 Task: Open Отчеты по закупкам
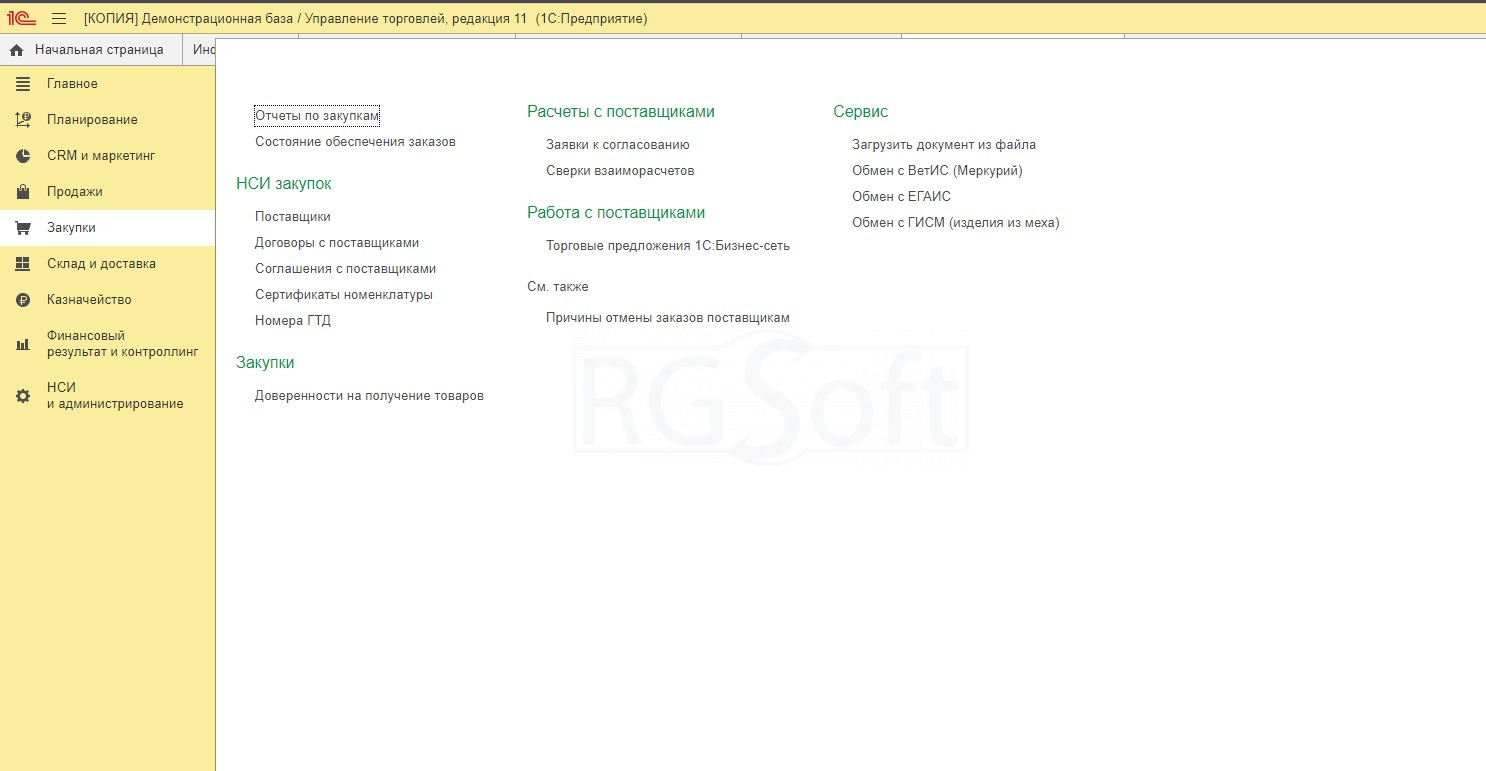(x=317, y=116)
